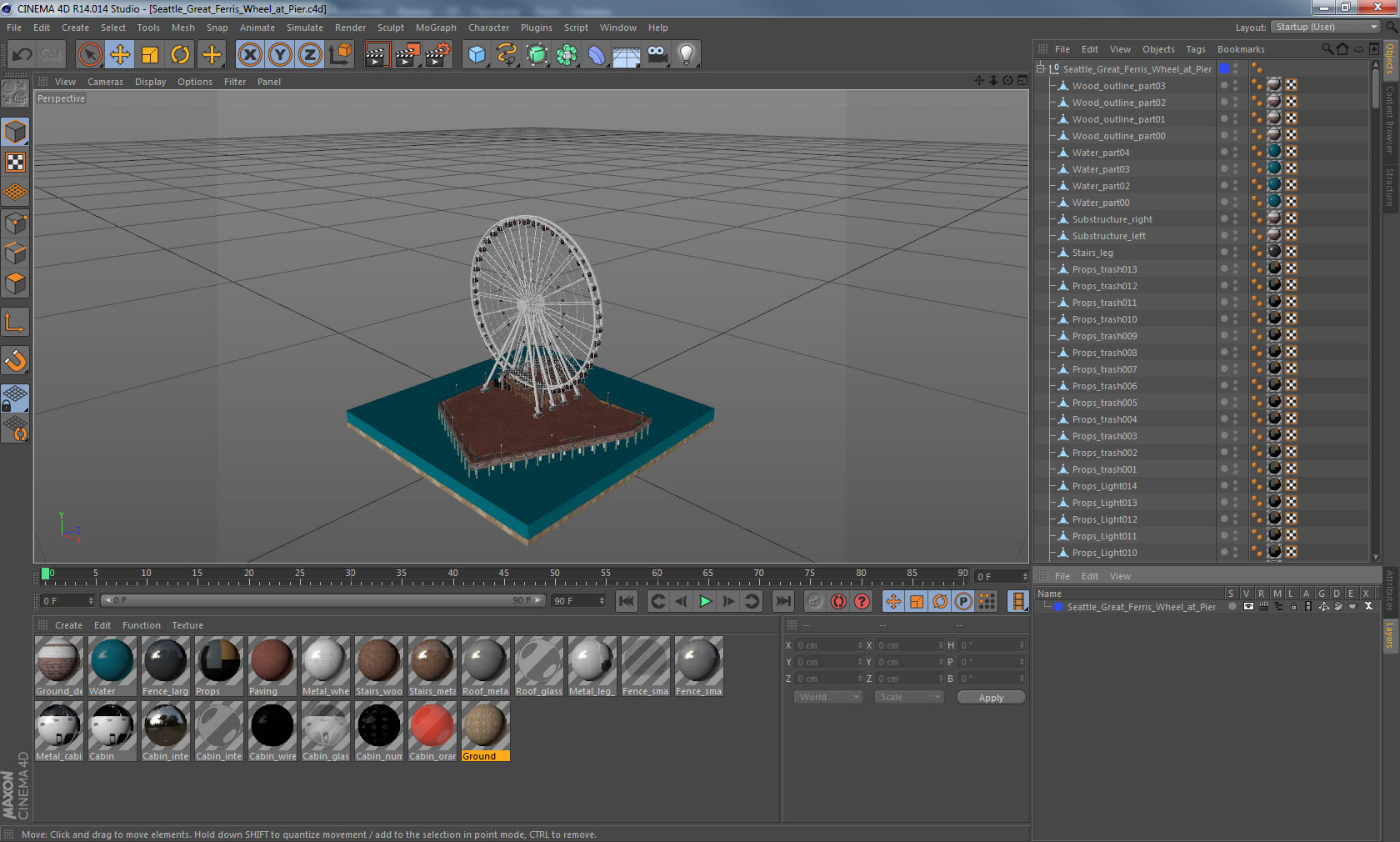Add a camera object

657,55
